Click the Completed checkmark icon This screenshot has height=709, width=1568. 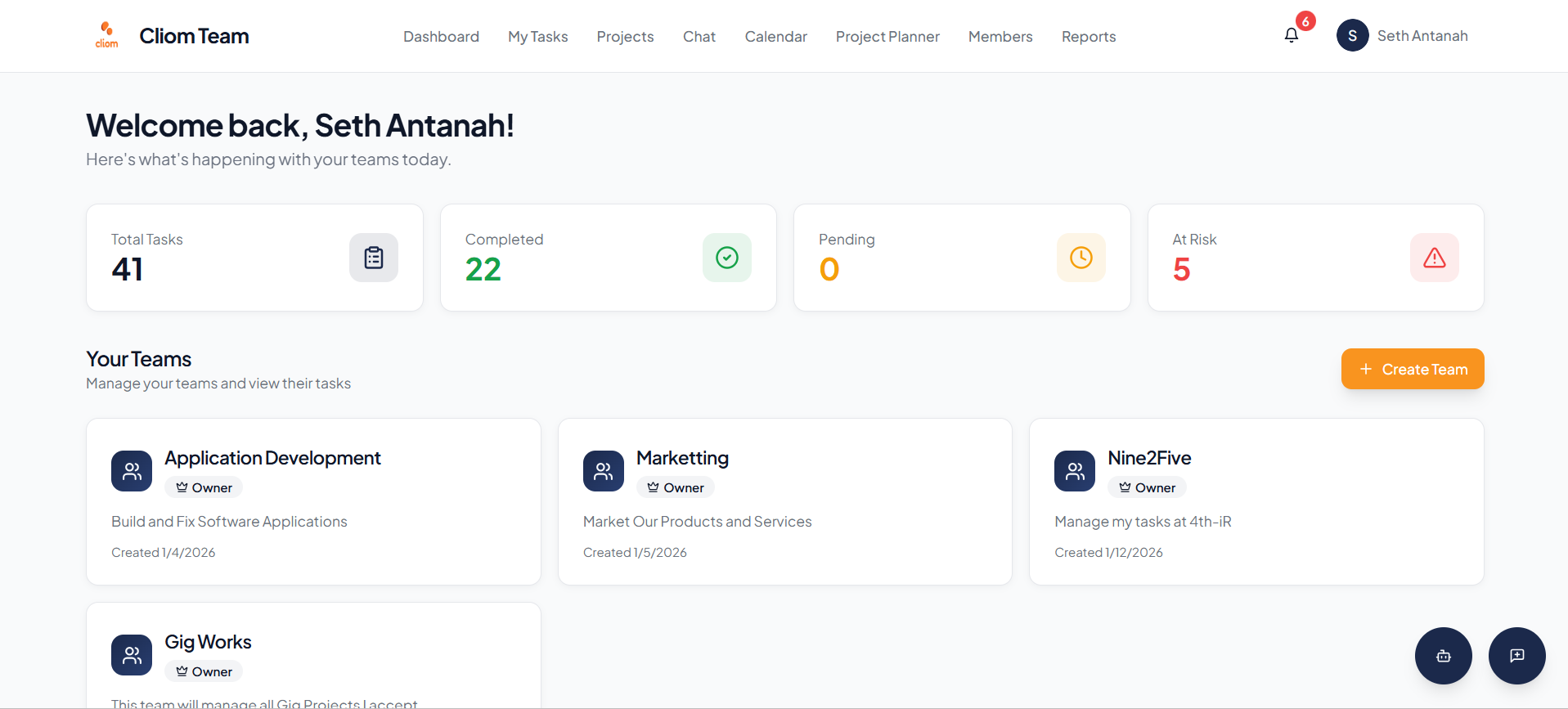click(x=726, y=258)
